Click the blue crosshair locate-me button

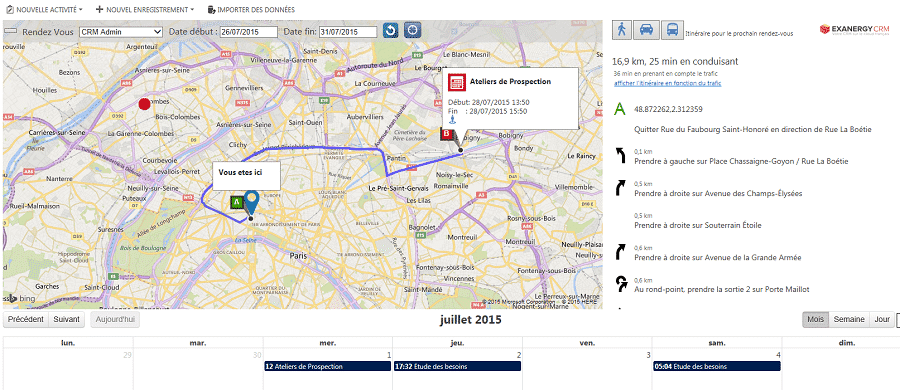[413, 30]
